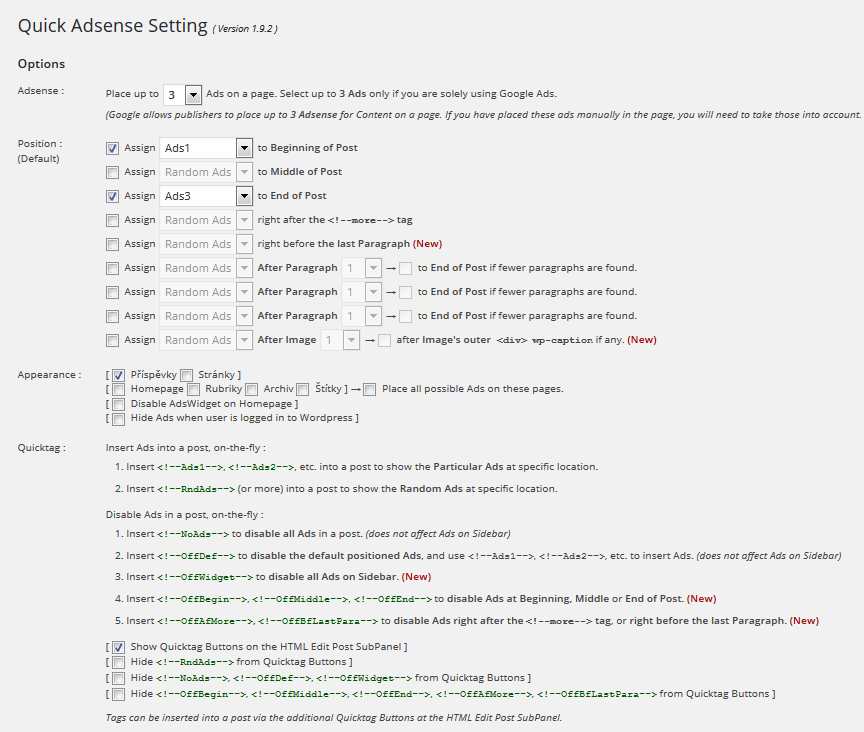Viewport: 864px width, 732px height.
Task: Enable the Stránky appearance checkbox
Action: coord(187,375)
